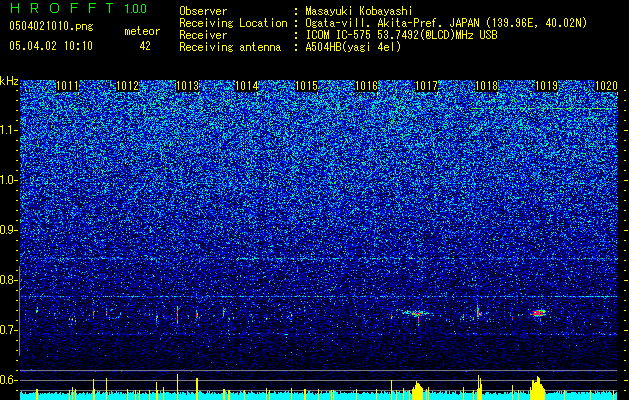The width and height of the screenshot is (629, 400).
Task: Click the 1011 time marker
Action: (67, 86)
